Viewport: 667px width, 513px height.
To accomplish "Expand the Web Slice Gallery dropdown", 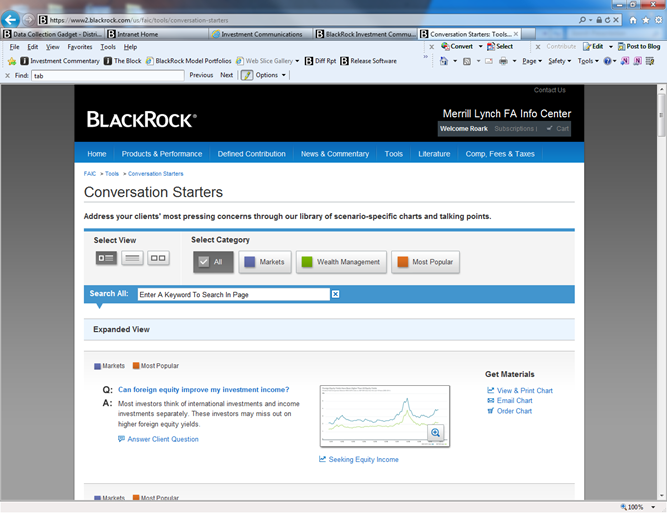I will [x=297, y=61].
